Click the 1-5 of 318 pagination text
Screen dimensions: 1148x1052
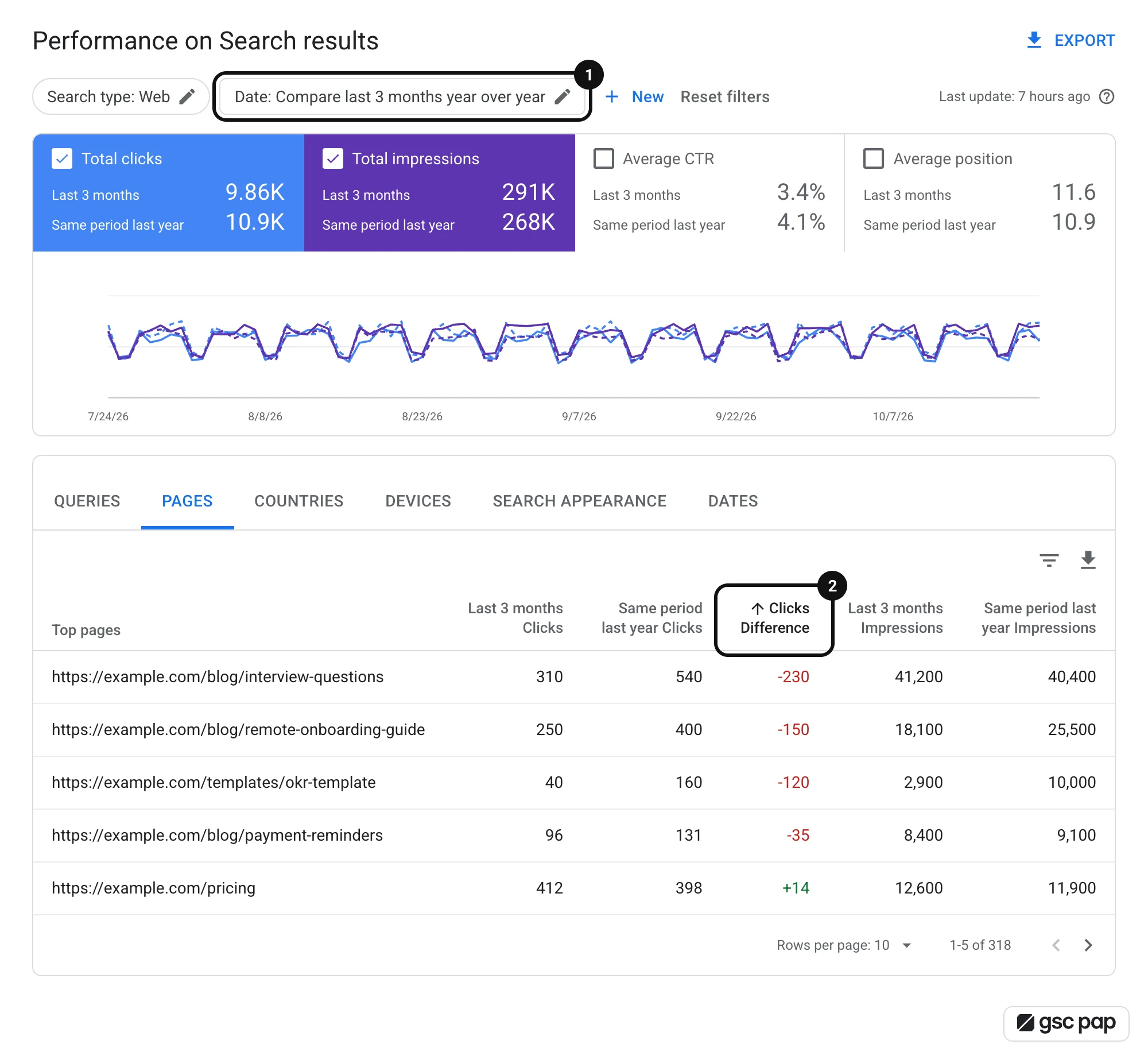980,945
